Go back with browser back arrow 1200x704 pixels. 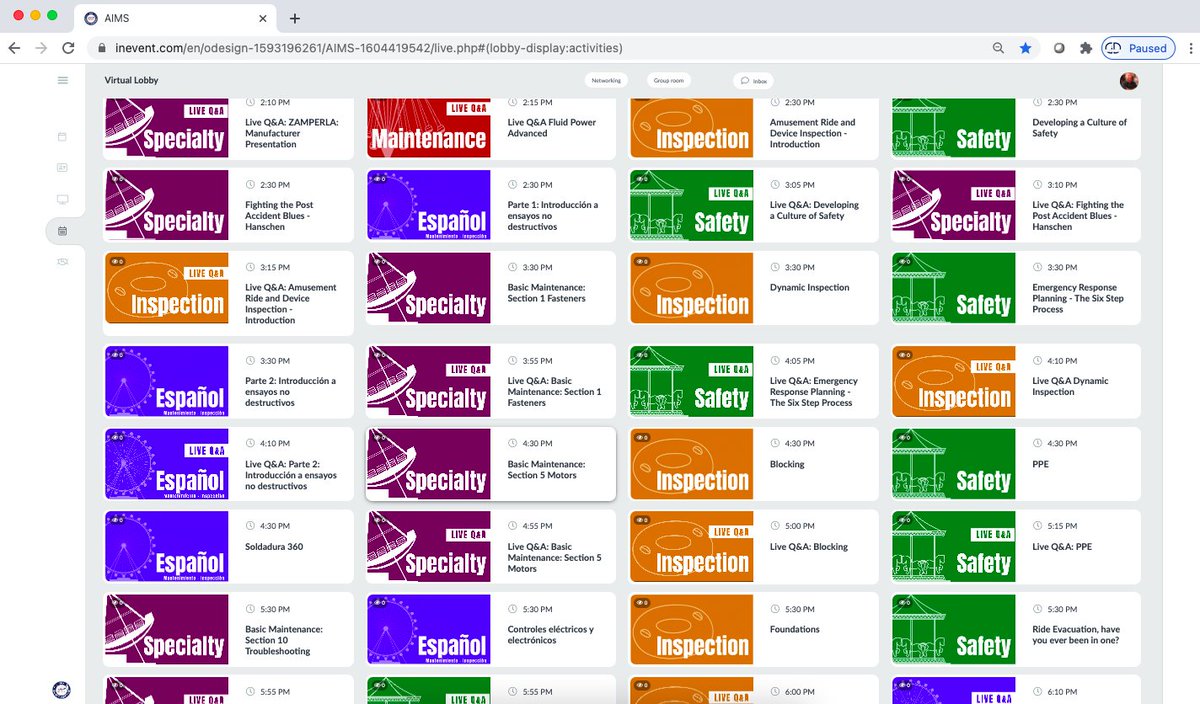(x=14, y=48)
